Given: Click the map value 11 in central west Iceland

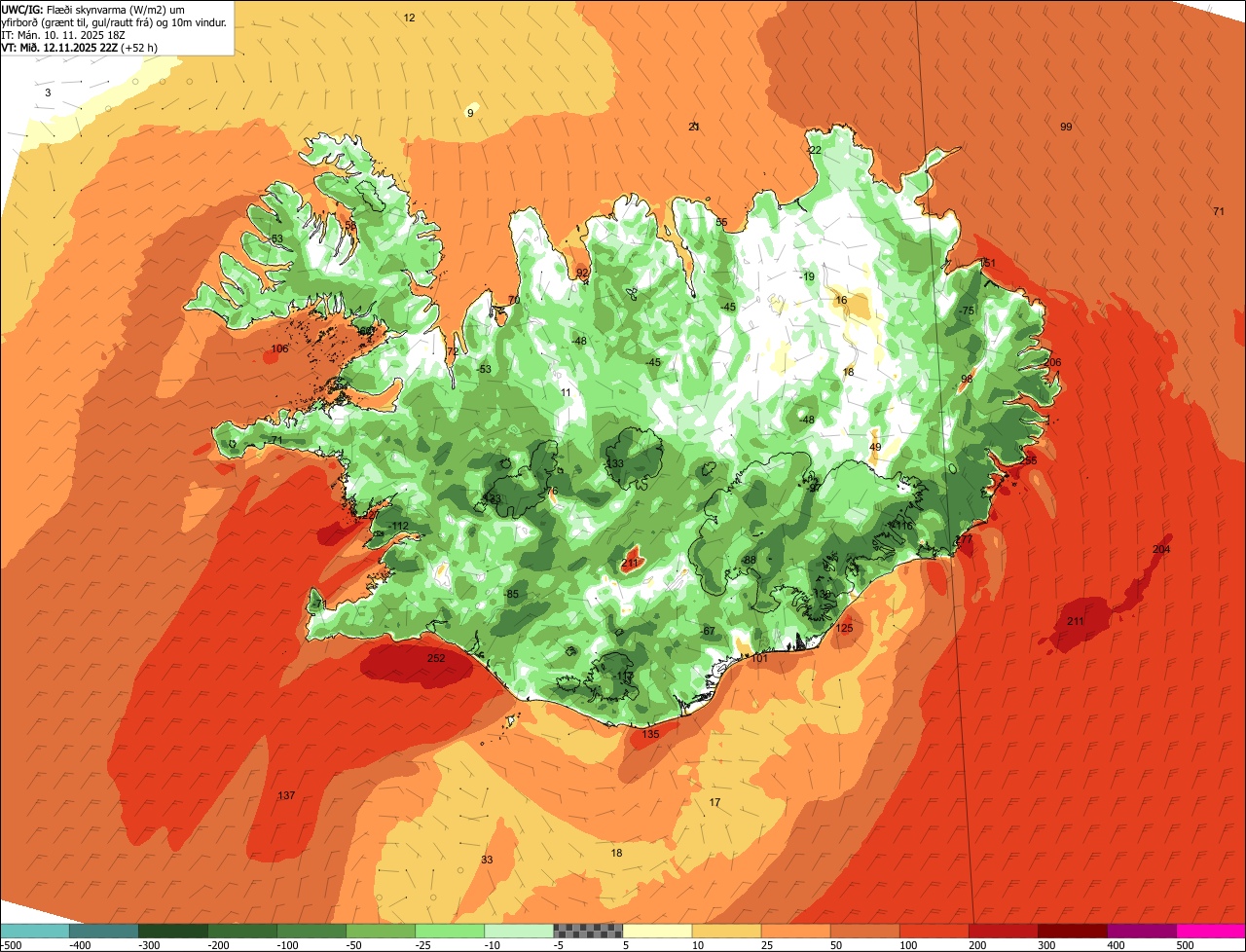Looking at the screenshot, I should tap(567, 392).
